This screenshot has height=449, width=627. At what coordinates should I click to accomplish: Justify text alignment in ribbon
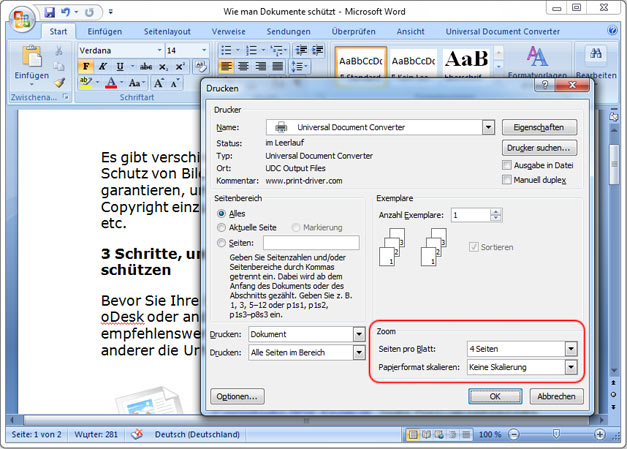[278, 66]
